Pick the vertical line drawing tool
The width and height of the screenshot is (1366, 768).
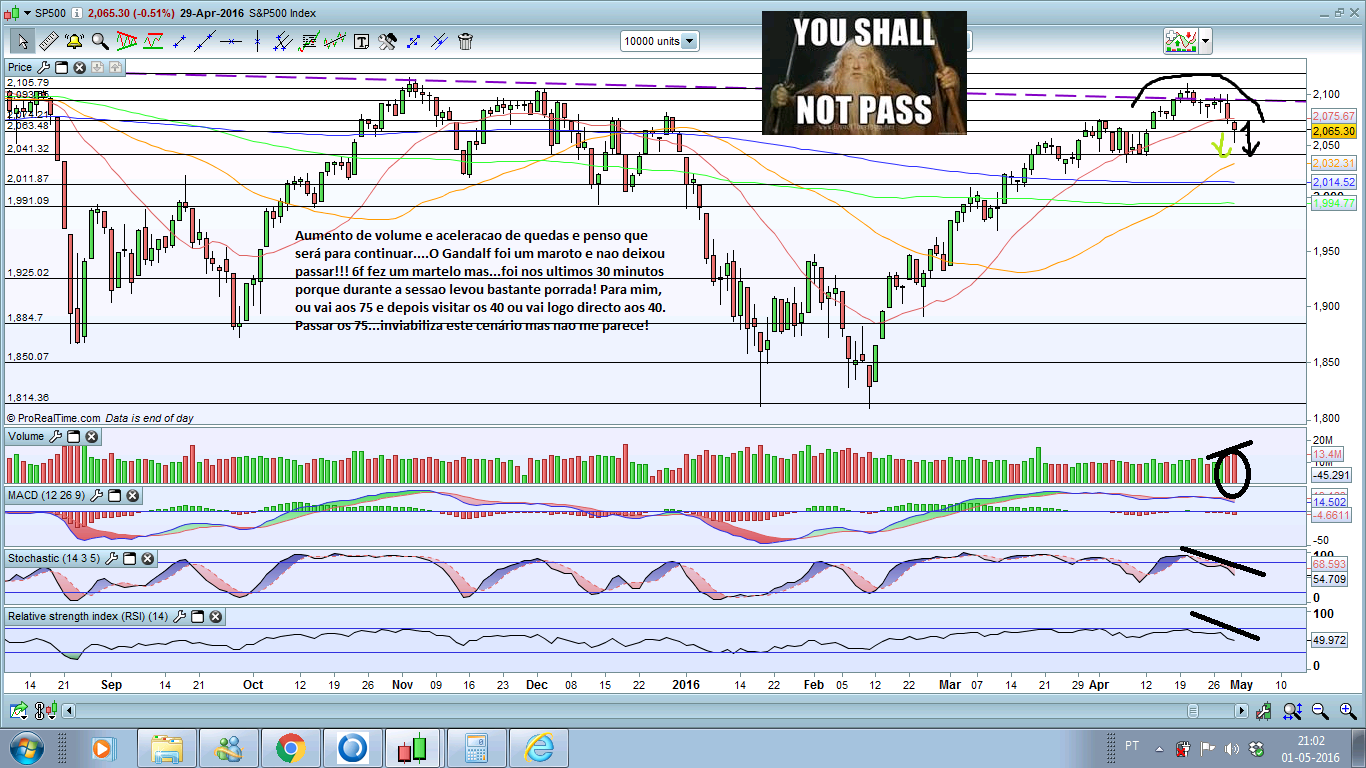pos(257,41)
